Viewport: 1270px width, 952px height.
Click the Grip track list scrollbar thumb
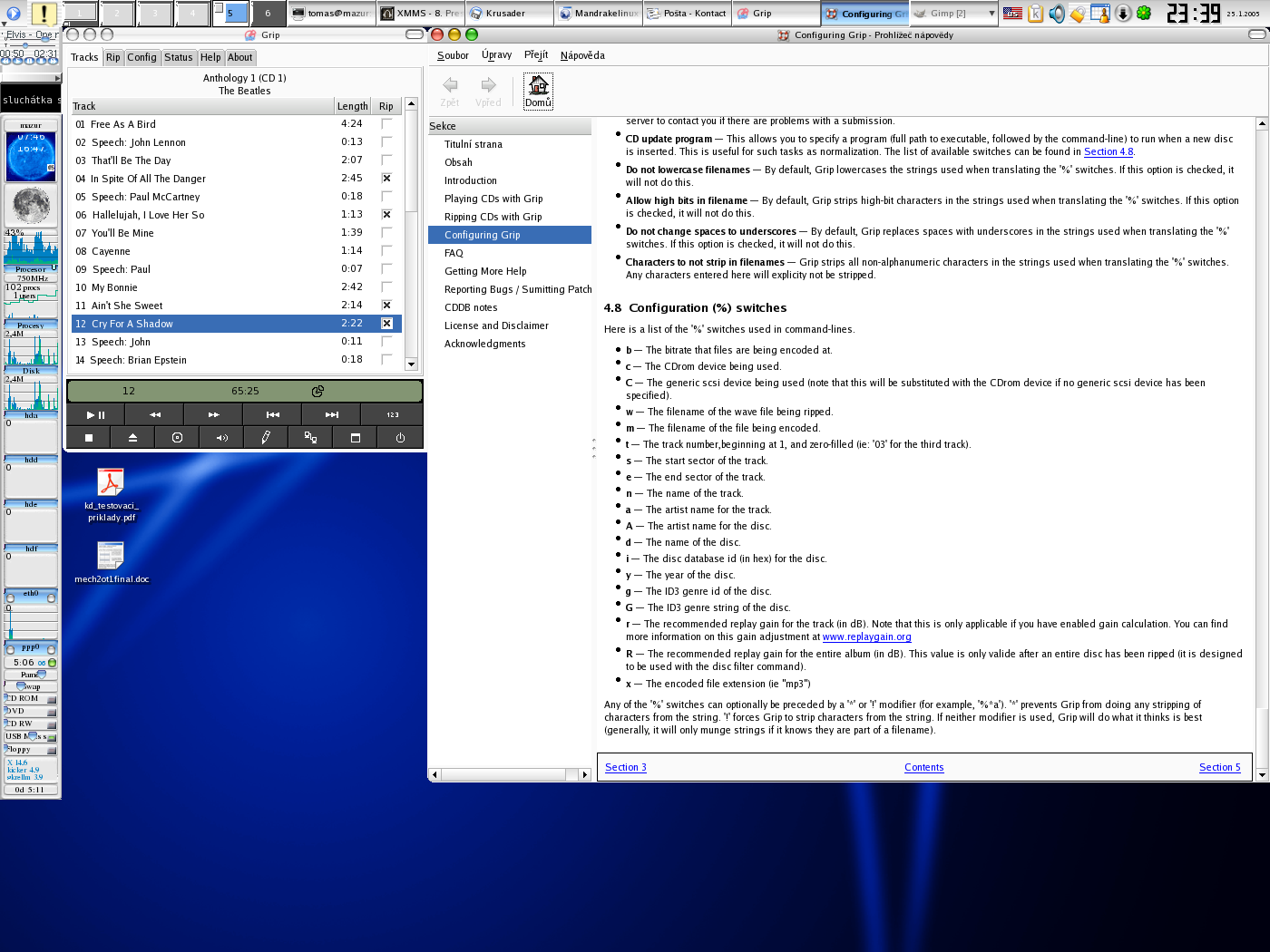pyautogui.click(x=411, y=161)
